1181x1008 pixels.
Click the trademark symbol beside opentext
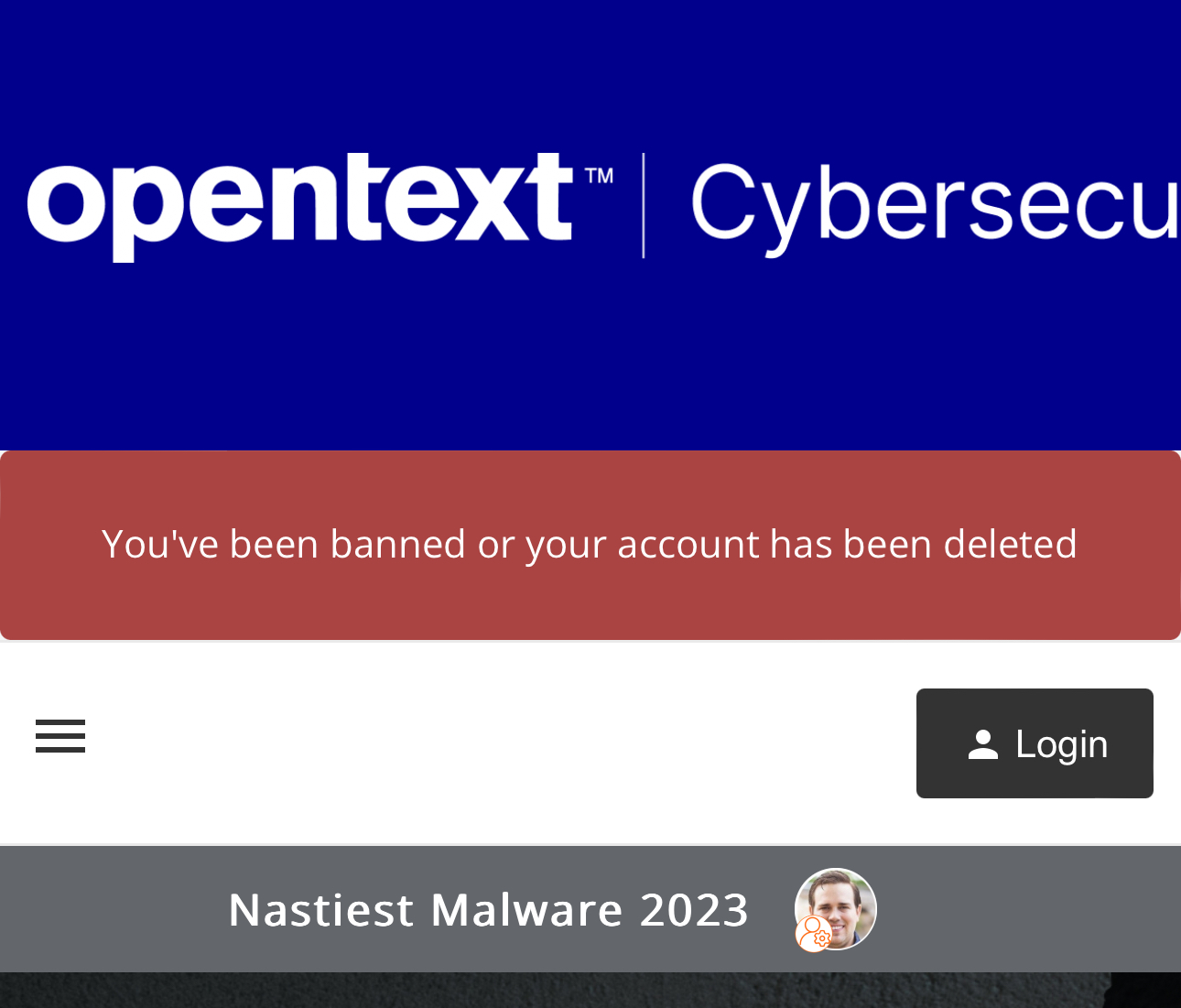pos(598,175)
